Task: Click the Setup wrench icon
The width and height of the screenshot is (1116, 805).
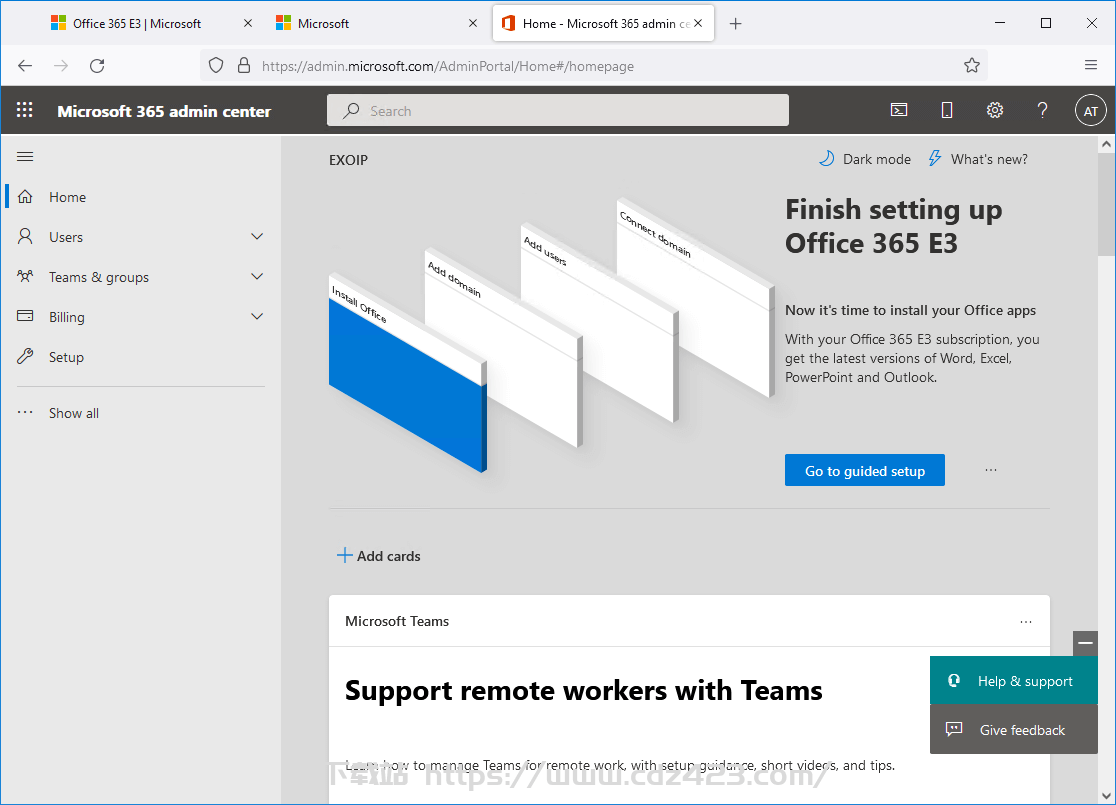Action: (25, 356)
